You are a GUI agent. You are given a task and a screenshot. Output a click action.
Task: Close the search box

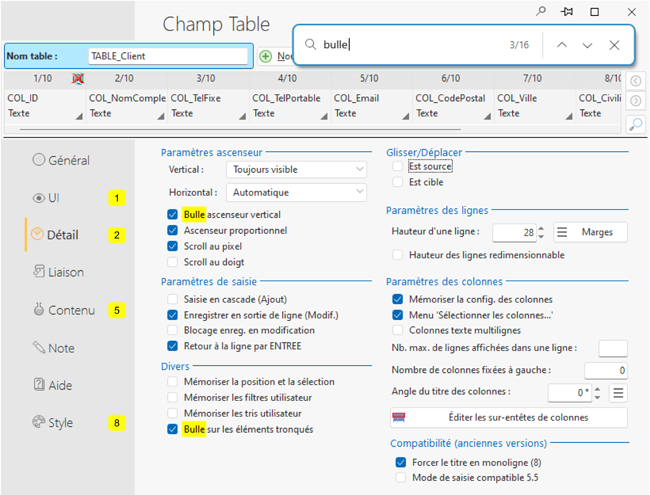click(x=614, y=45)
